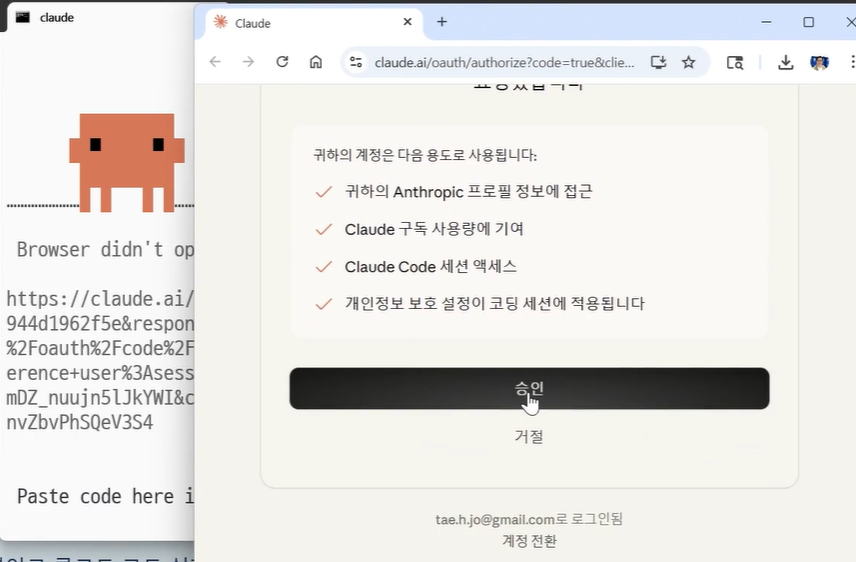856x562 pixels.
Task: Switch account via 계정 전환 link
Action: pos(529,541)
